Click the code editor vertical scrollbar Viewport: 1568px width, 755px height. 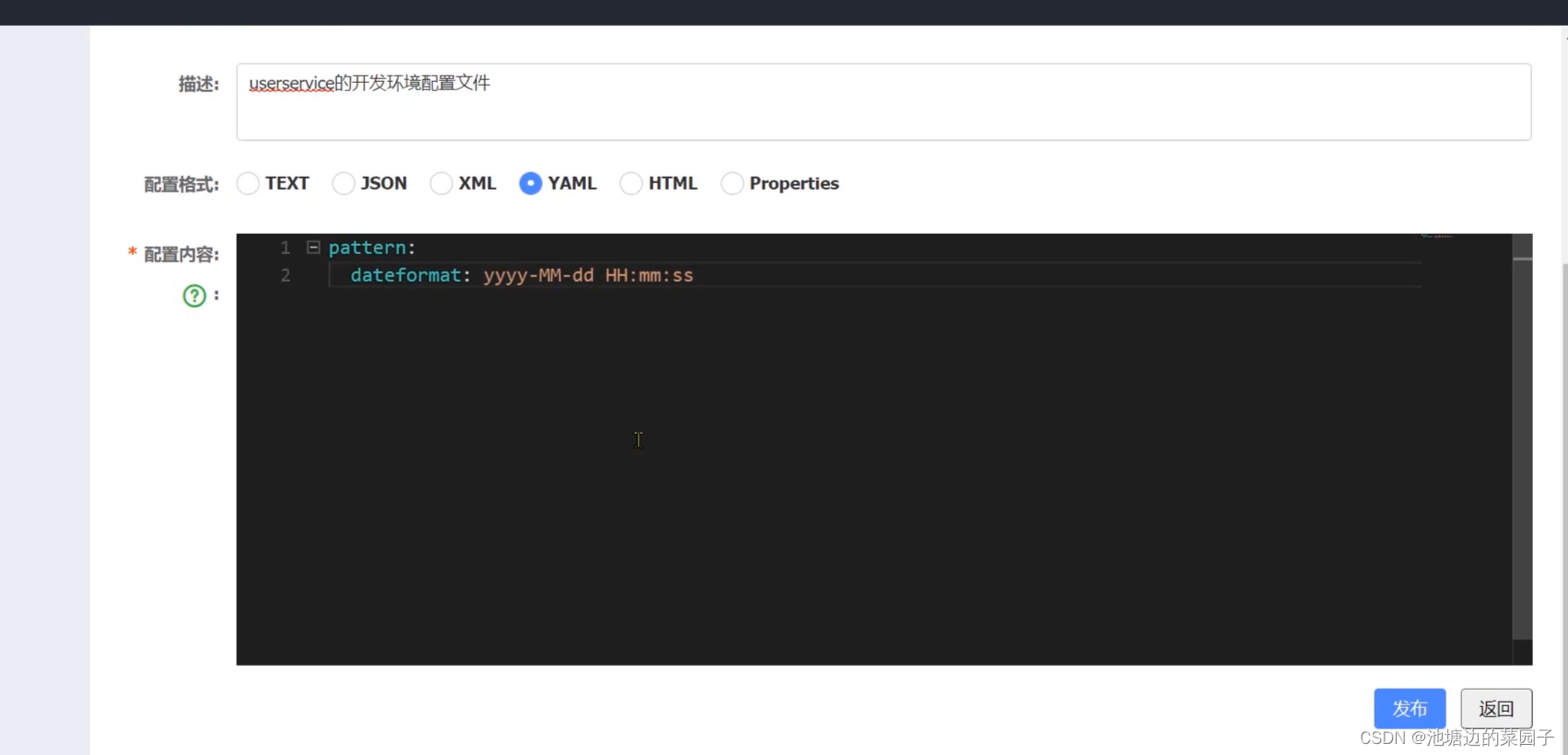1522,437
